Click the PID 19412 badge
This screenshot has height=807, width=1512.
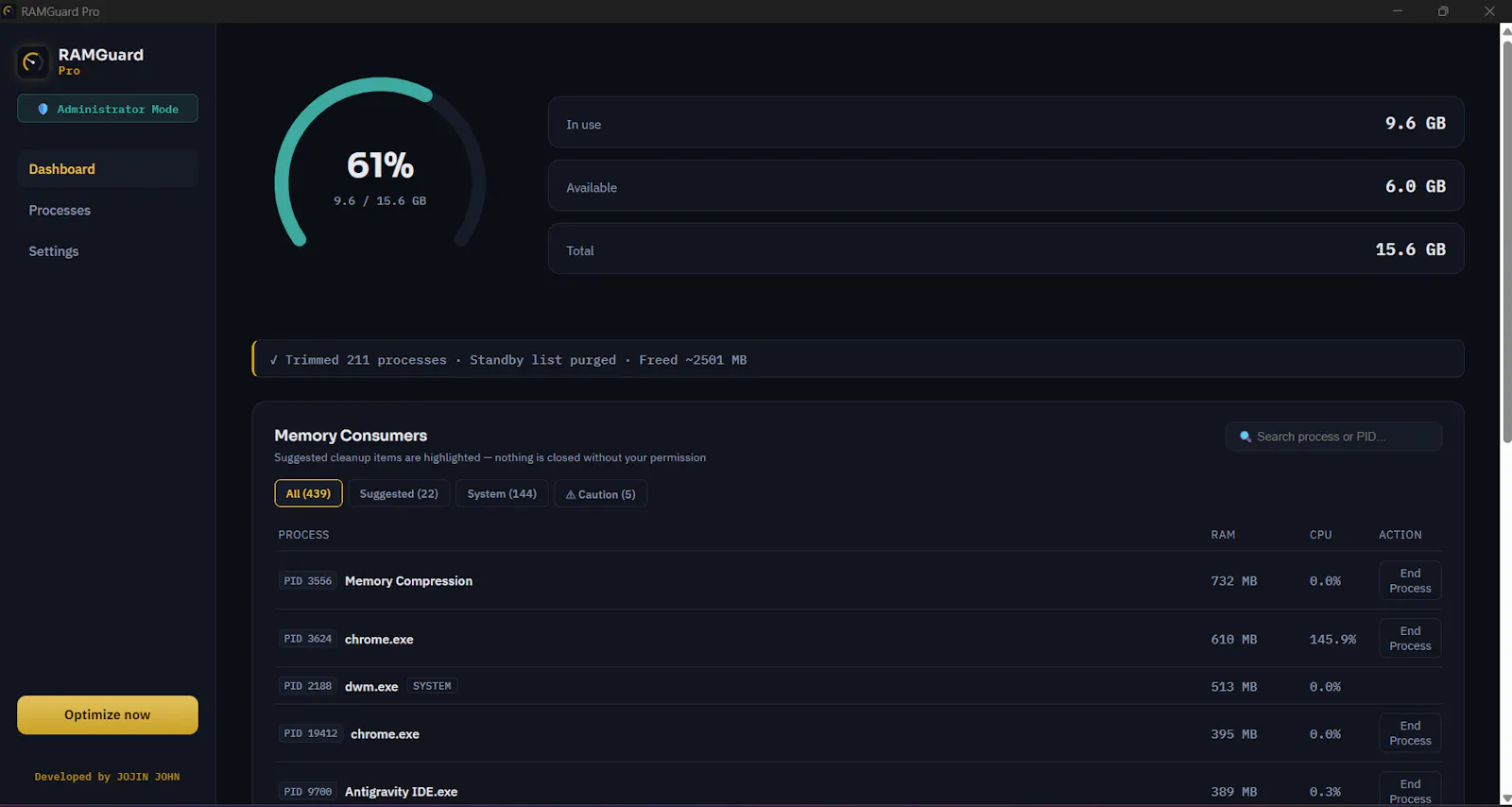coord(311,733)
